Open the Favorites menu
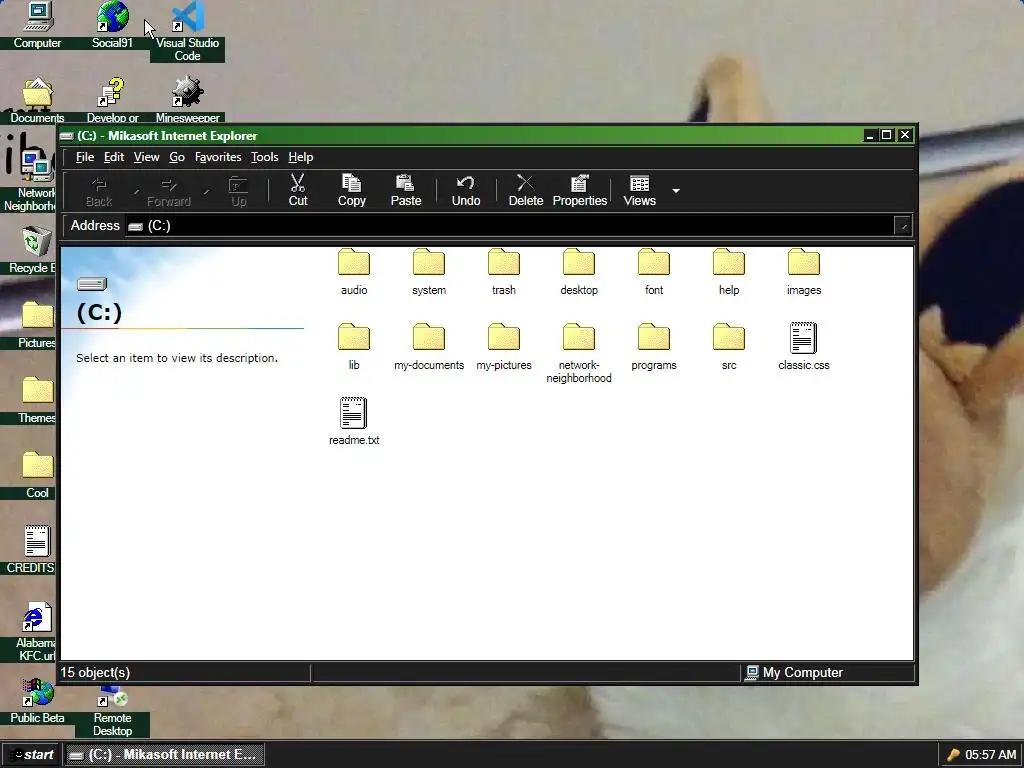 tap(217, 157)
